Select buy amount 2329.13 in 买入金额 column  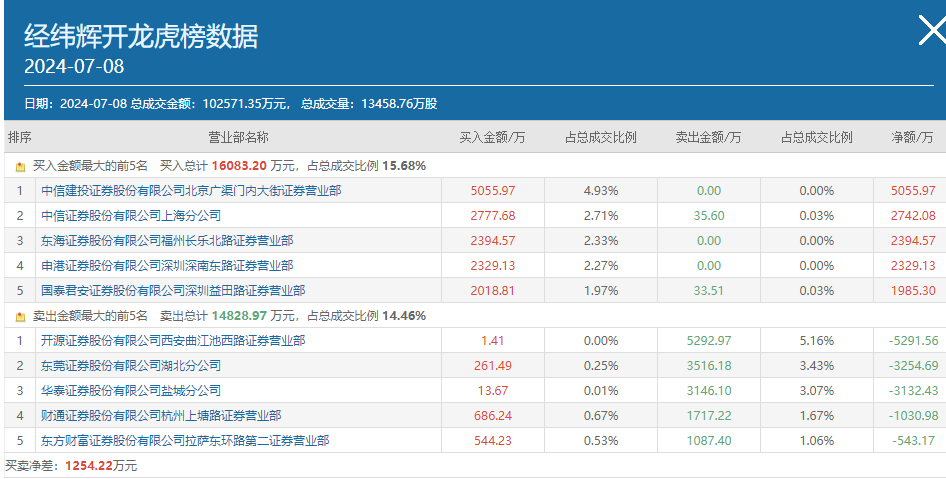pos(493,265)
